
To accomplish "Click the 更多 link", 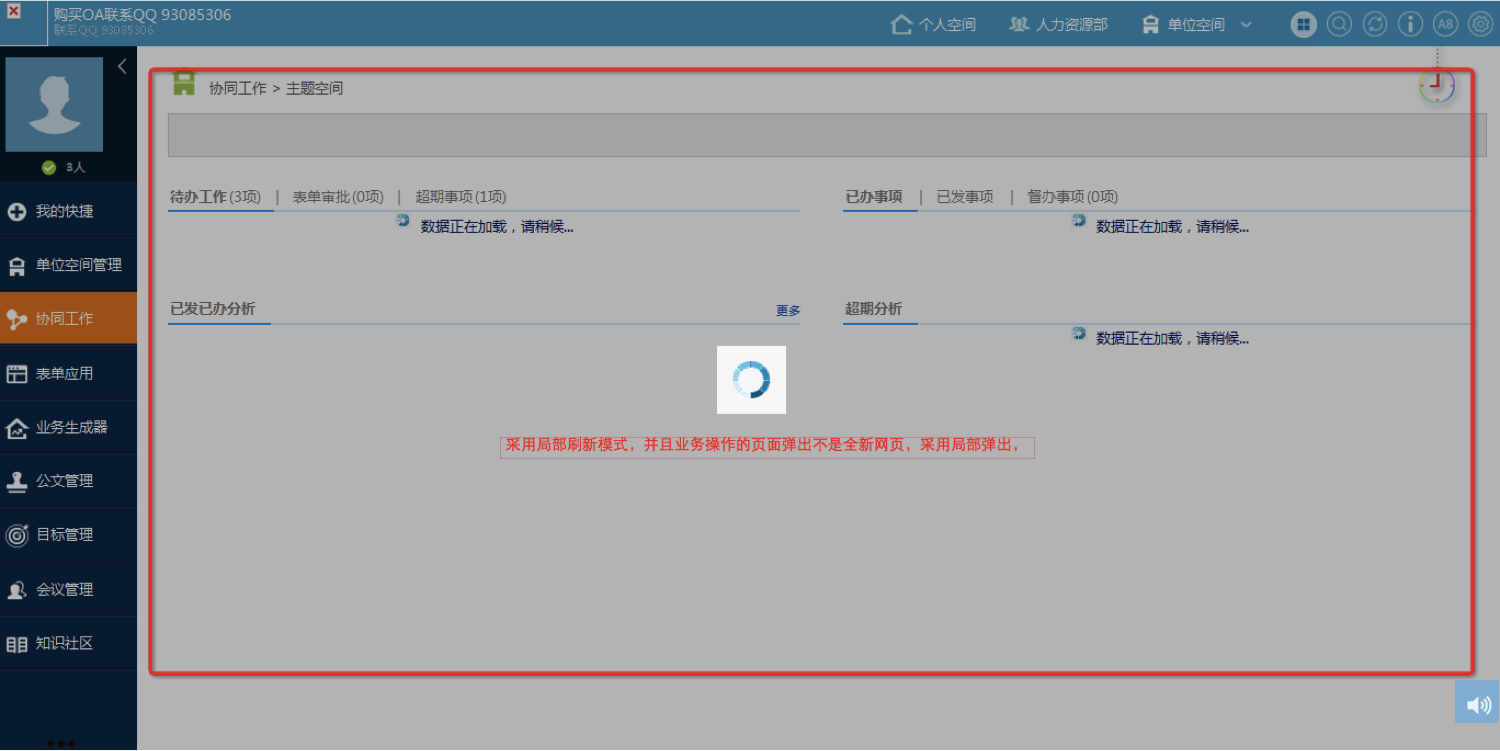I will (788, 311).
